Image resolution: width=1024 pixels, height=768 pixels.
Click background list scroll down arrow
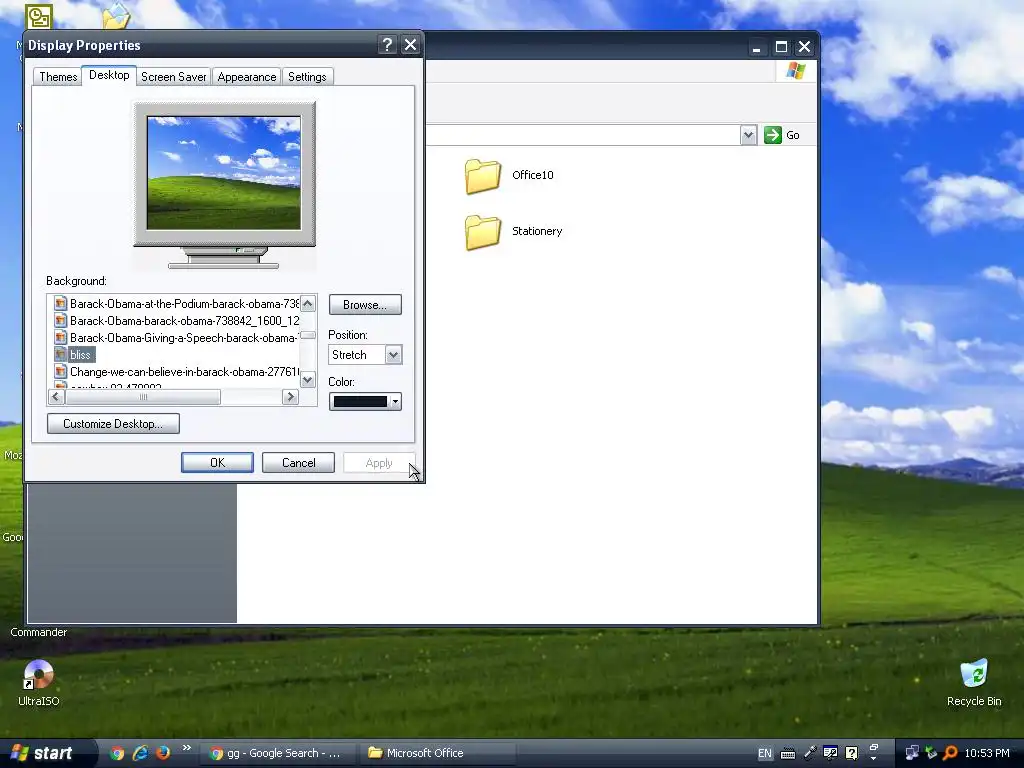coord(308,380)
